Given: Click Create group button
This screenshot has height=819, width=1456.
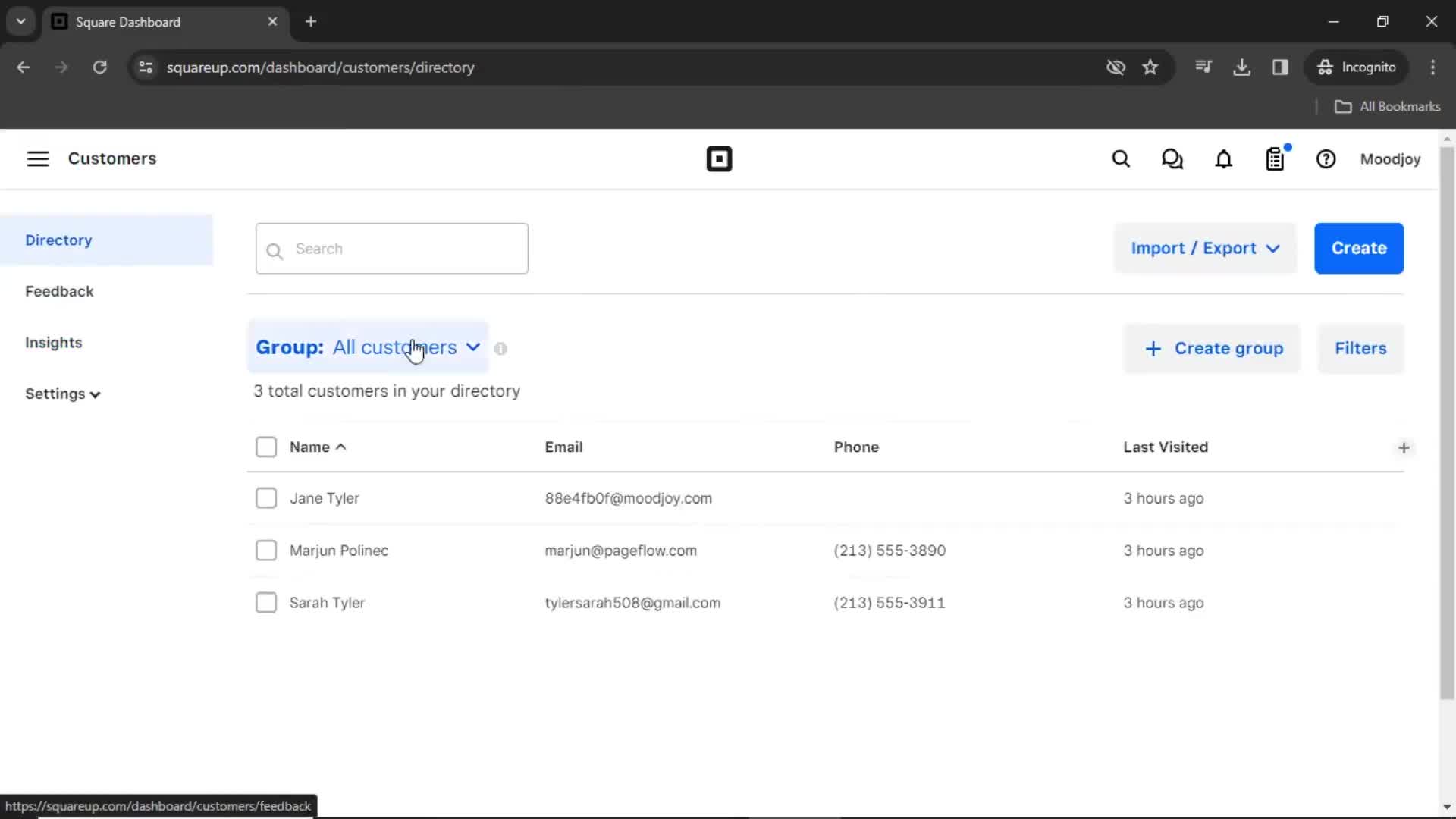Looking at the screenshot, I should click(x=1213, y=348).
